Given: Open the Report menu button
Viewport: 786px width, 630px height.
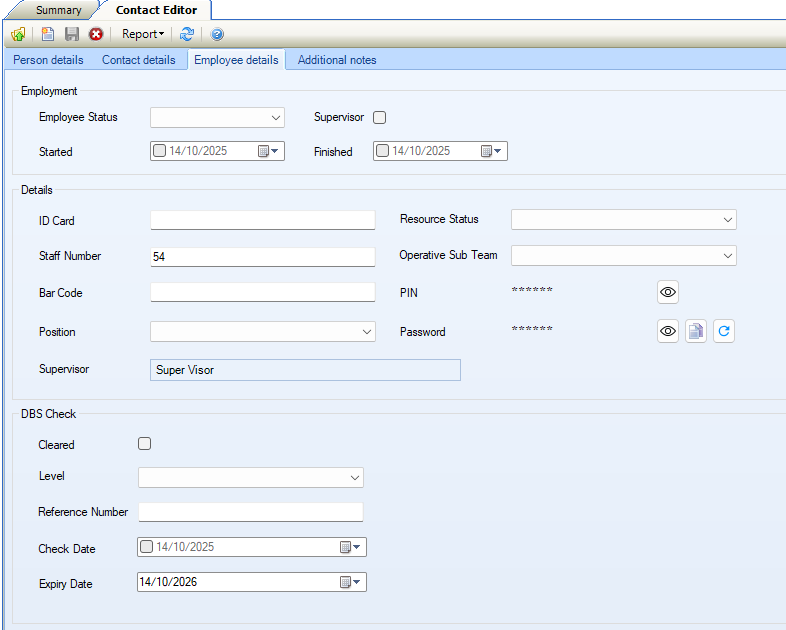Looking at the screenshot, I should click(142, 34).
